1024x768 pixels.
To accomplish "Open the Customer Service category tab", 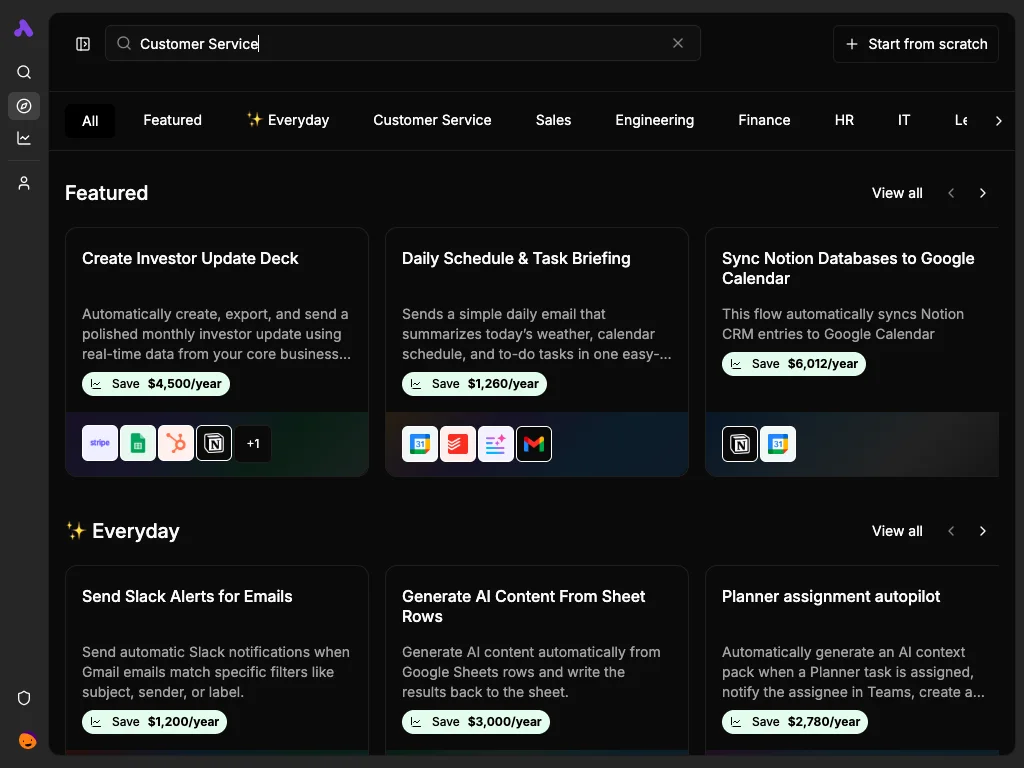I will [x=432, y=120].
